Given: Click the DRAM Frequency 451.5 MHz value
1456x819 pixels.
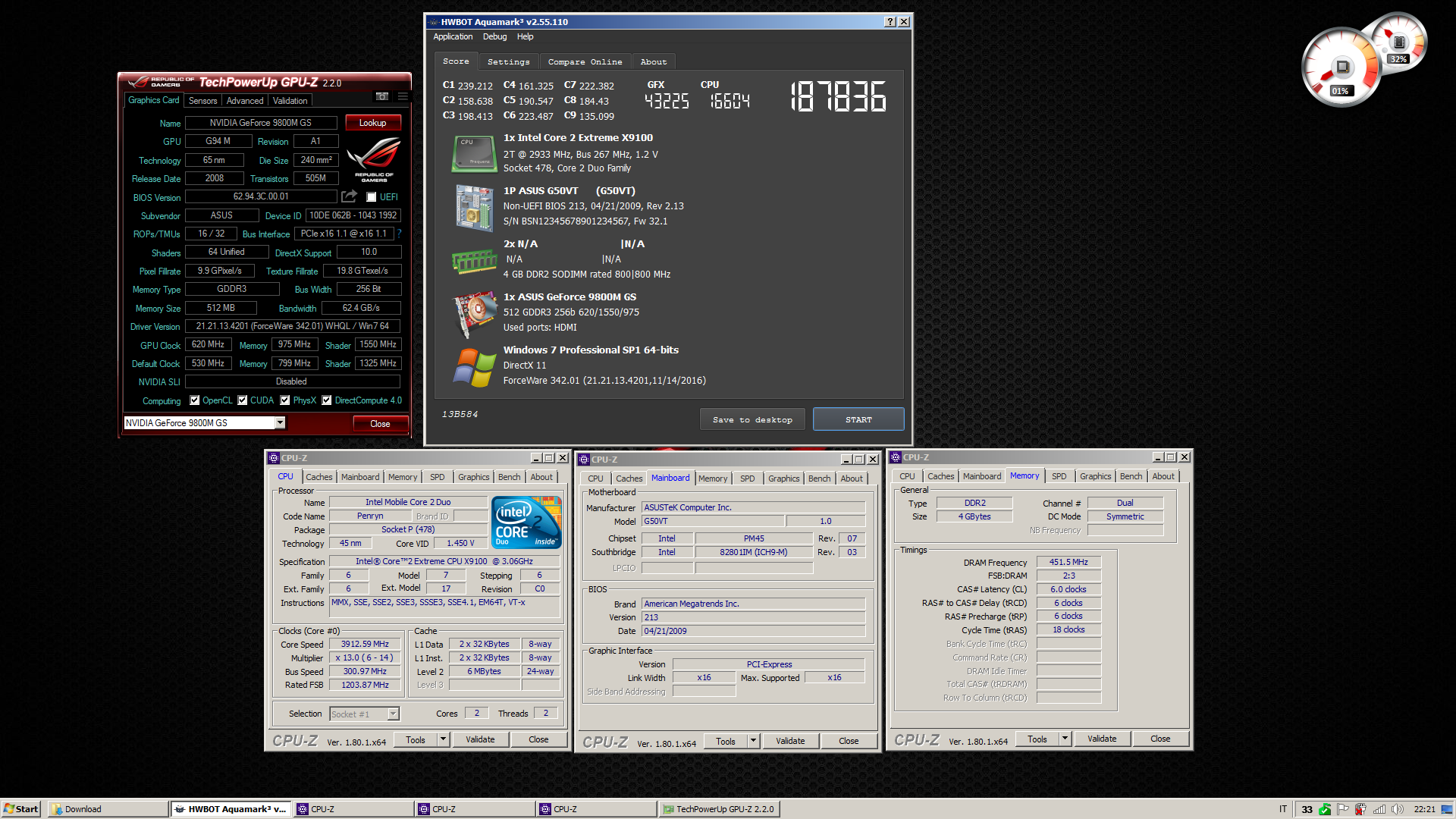Looking at the screenshot, I should pyautogui.click(x=1068, y=562).
